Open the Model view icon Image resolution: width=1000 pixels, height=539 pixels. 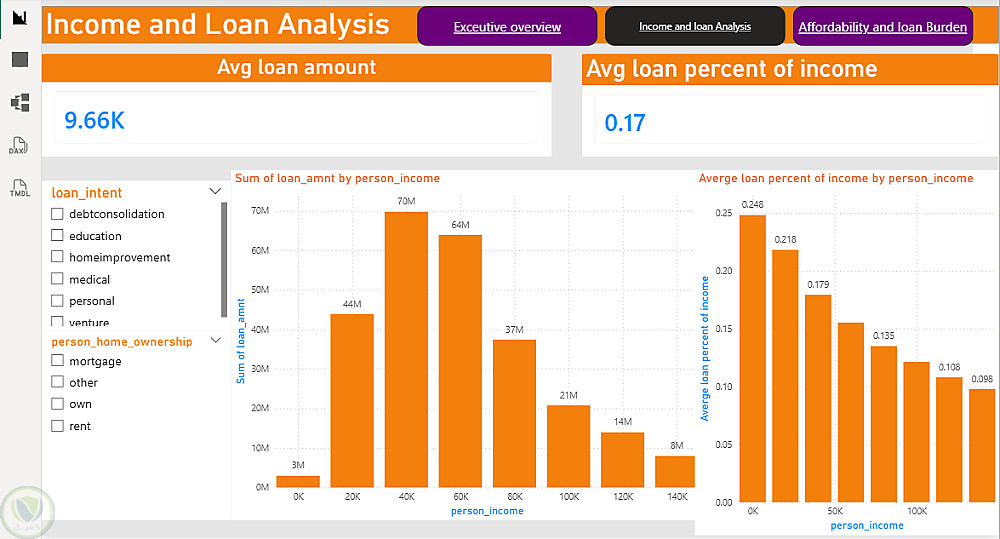20,102
